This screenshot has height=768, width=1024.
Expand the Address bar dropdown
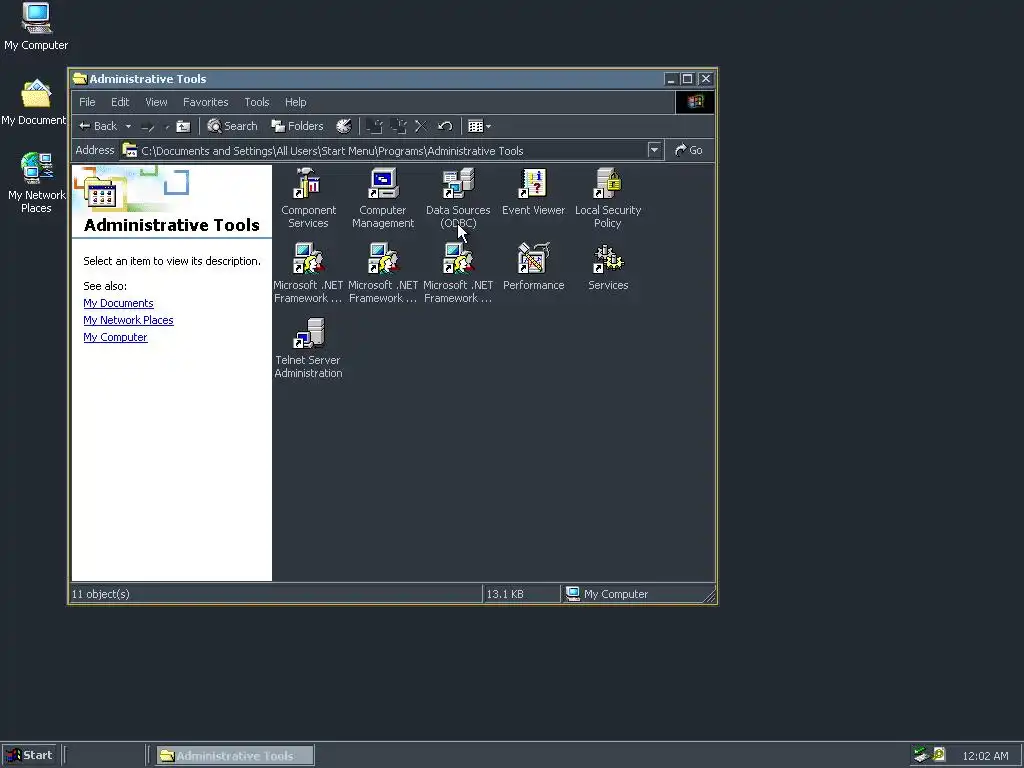[654, 150]
